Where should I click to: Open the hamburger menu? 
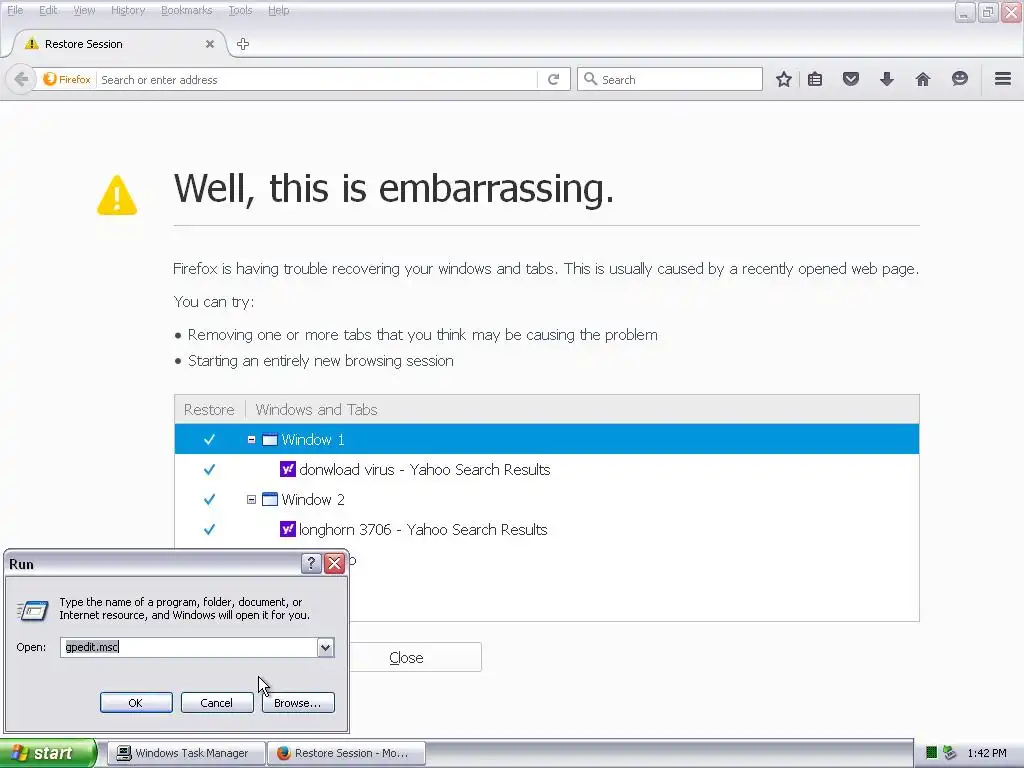tap(1003, 79)
